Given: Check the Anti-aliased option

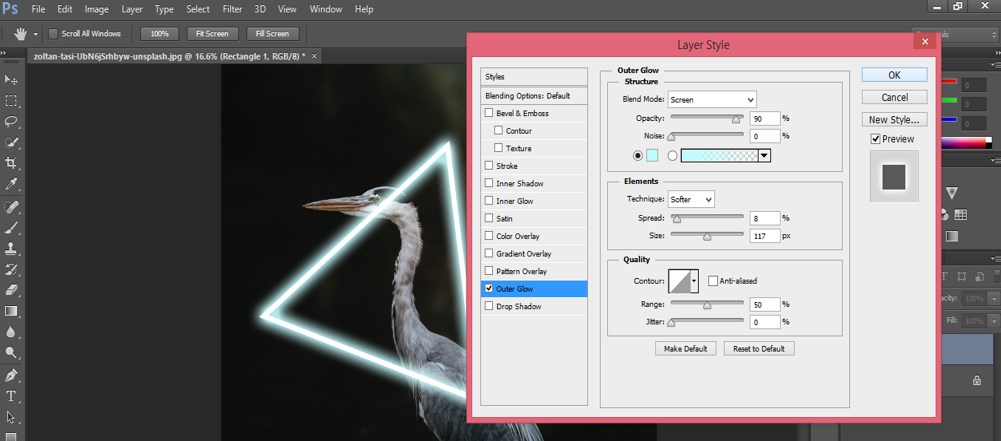Looking at the screenshot, I should 713,281.
